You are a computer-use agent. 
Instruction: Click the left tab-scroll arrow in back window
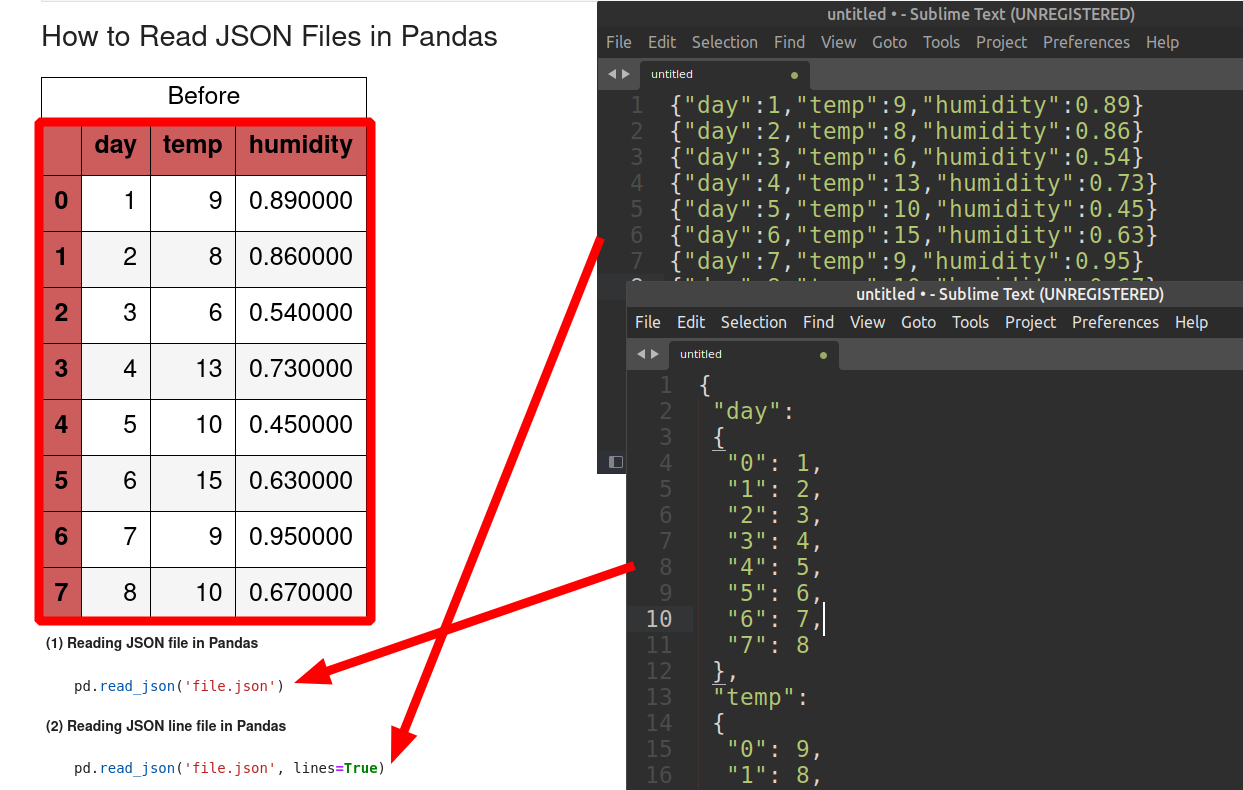click(x=611, y=73)
